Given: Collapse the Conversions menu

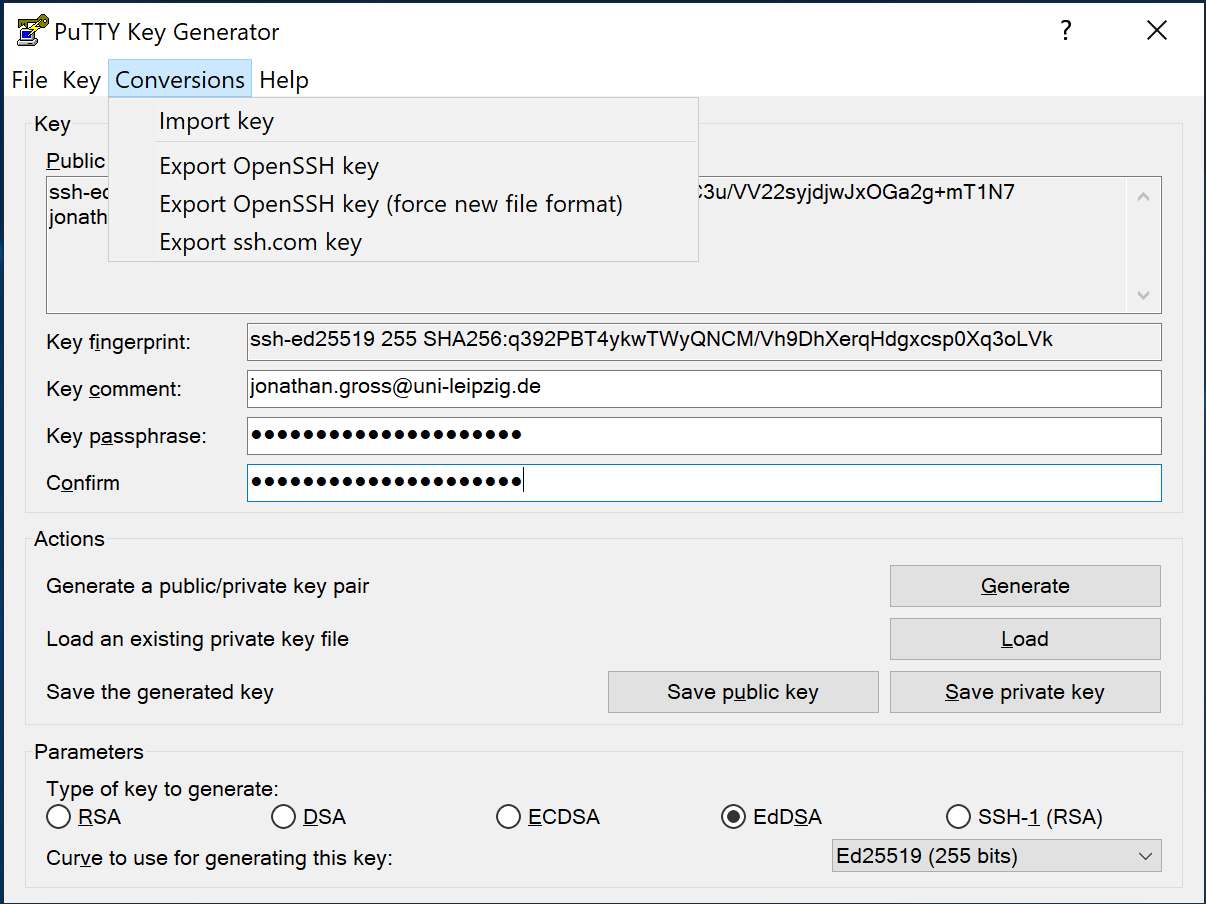Looking at the screenshot, I should tap(180, 80).
